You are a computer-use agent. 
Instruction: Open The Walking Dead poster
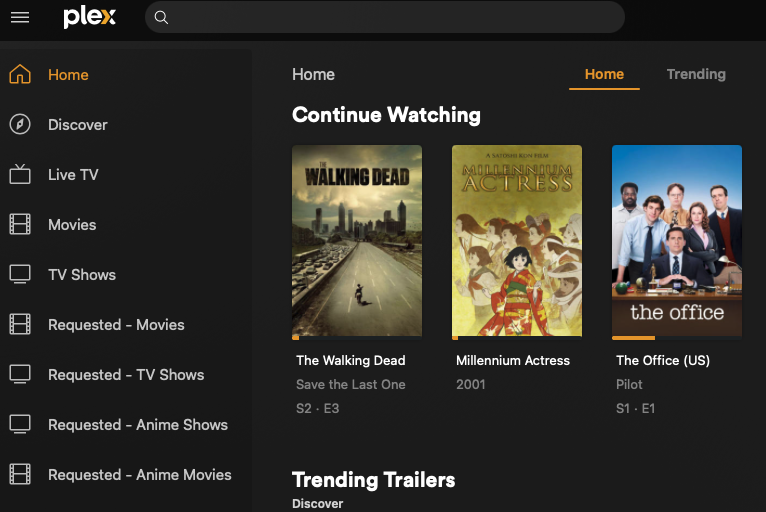coord(357,240)
